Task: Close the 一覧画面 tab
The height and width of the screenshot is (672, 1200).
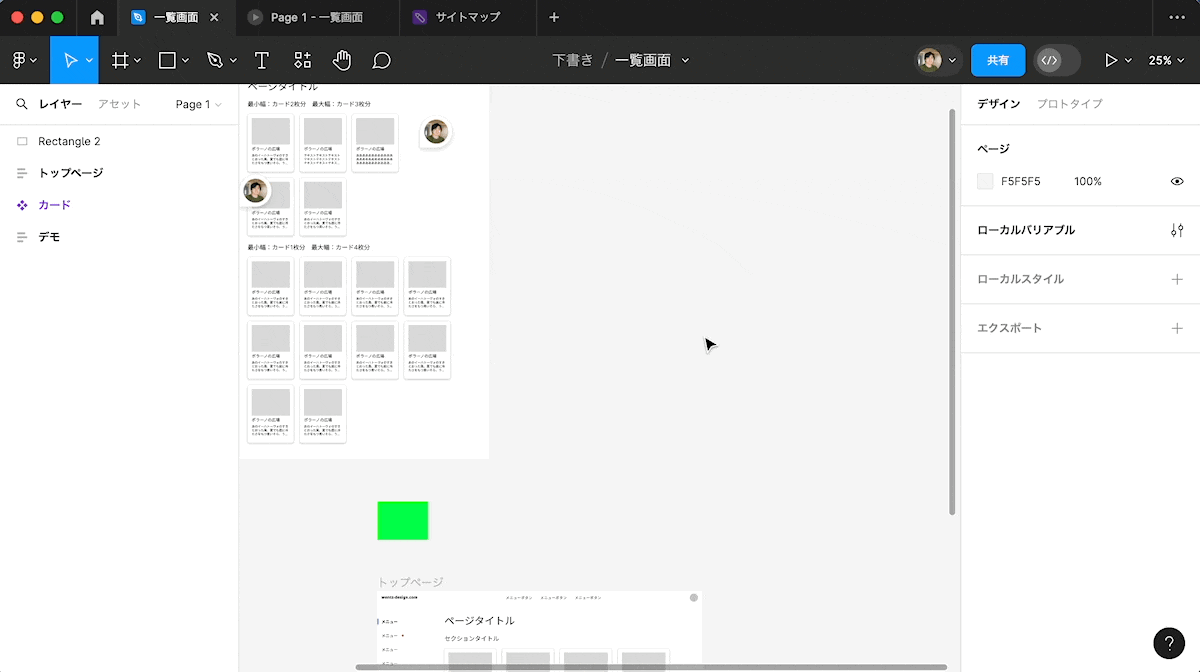Action: (x=214, y=17)
